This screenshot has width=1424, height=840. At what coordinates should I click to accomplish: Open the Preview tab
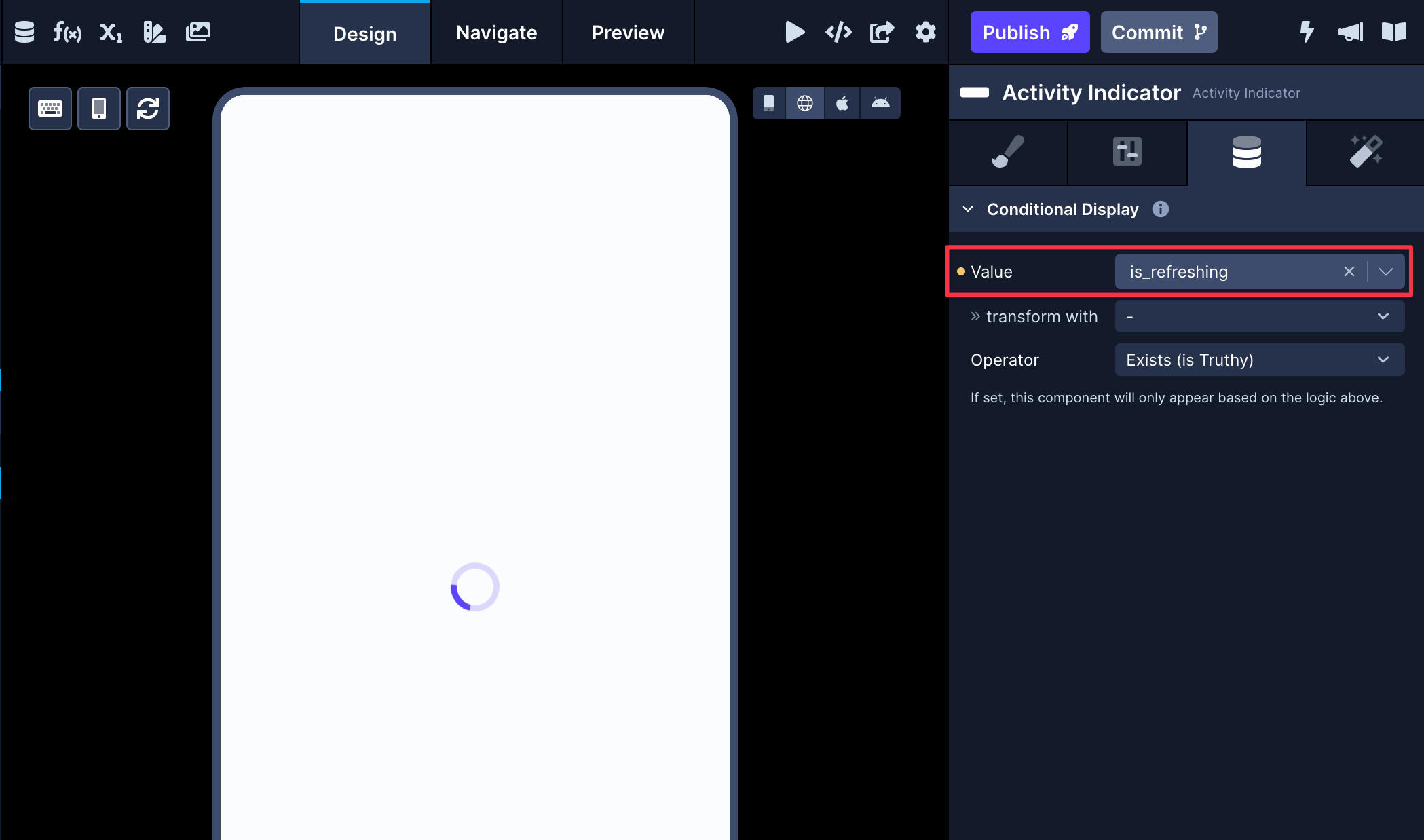tap(628, 33)
